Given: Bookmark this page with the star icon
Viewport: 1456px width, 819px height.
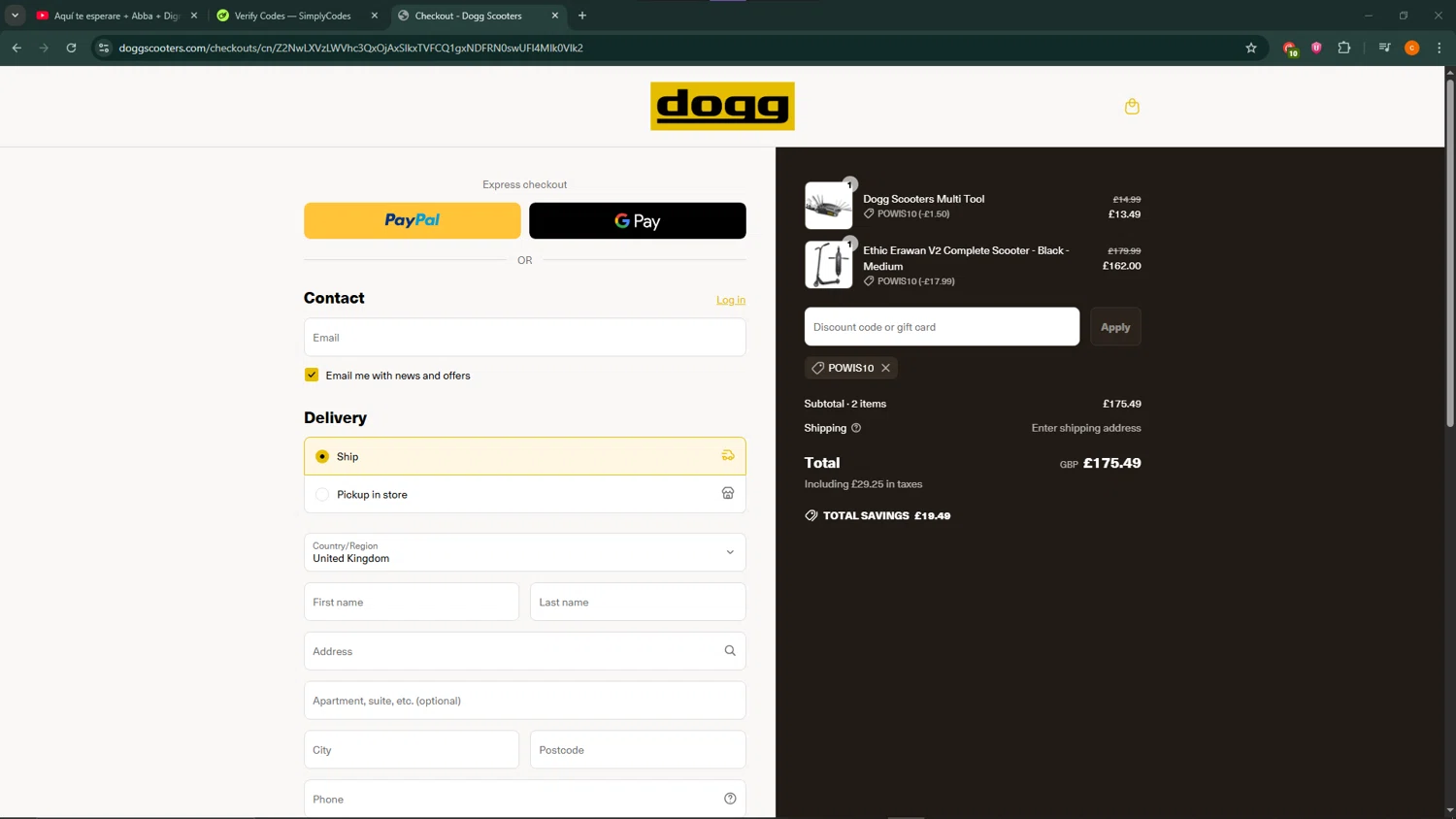Looking at the screenshot, I should [1251, 48].
